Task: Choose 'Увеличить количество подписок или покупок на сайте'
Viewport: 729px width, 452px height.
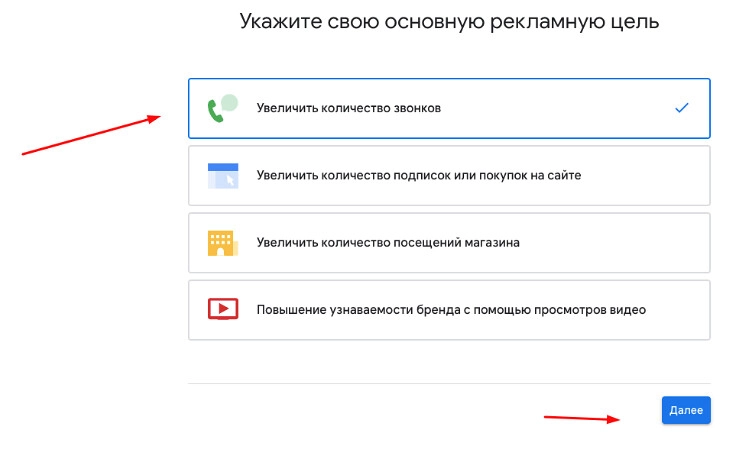Action: click(418, 175)
